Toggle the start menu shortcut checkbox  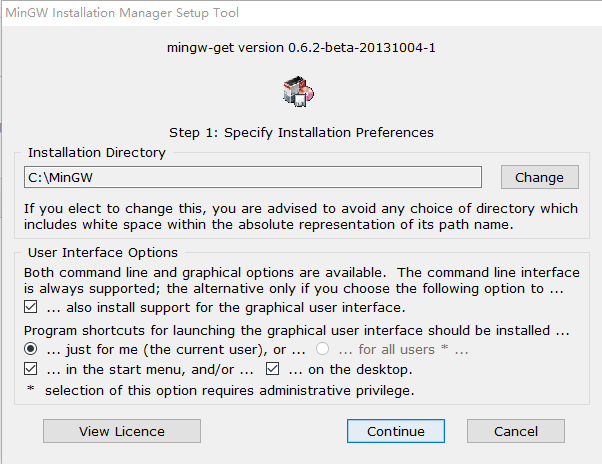[x=31, y=369]
